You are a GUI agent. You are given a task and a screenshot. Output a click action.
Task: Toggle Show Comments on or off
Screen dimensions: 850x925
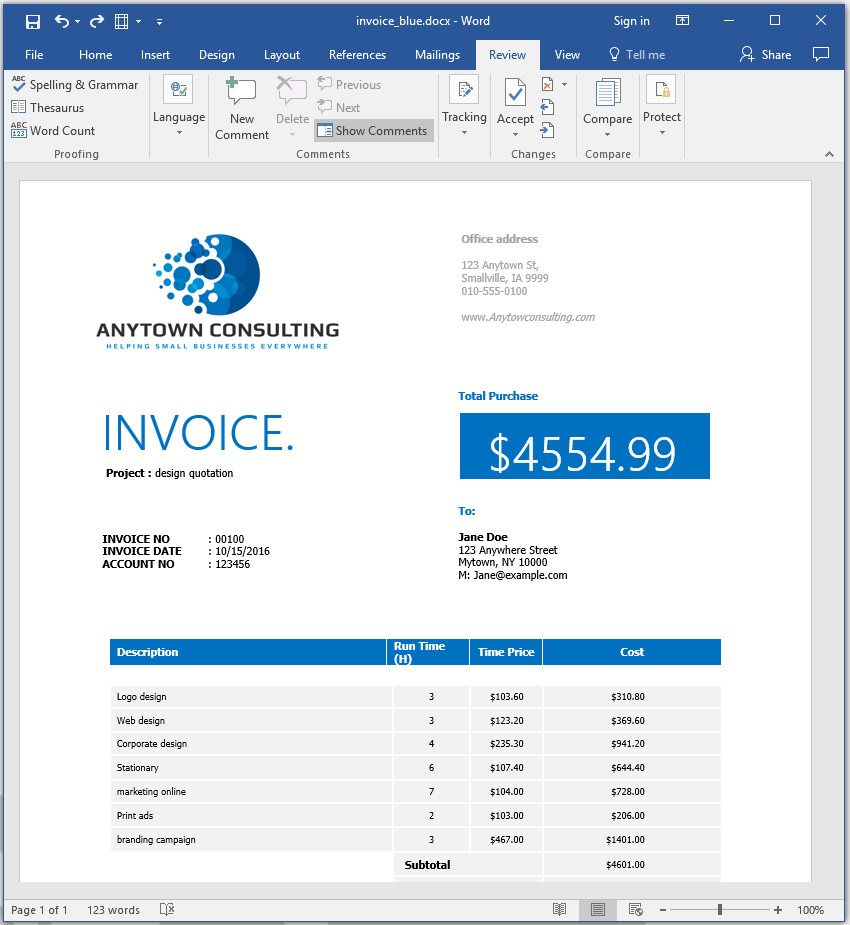pyautogui.click(x=373, y=130)
